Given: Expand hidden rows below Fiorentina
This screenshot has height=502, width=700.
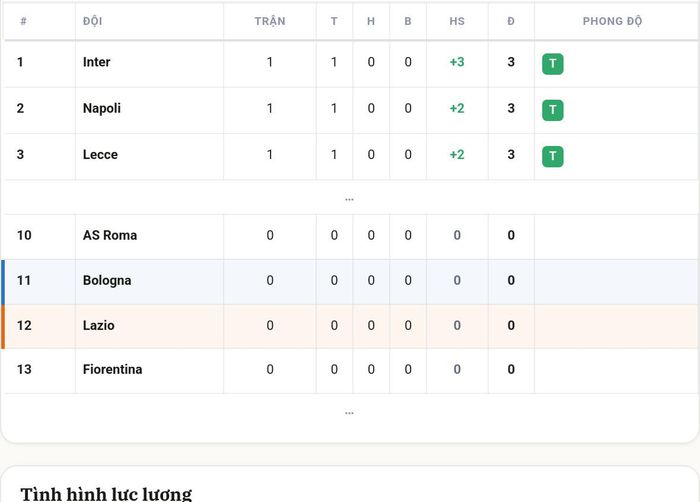Looking at the screenshot, I should click(x=349, y=413).
